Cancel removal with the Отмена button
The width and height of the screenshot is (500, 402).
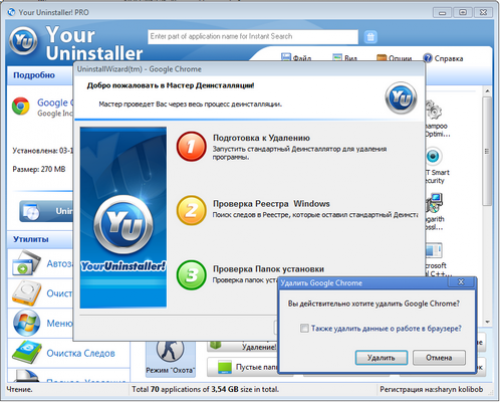point(439,358)
